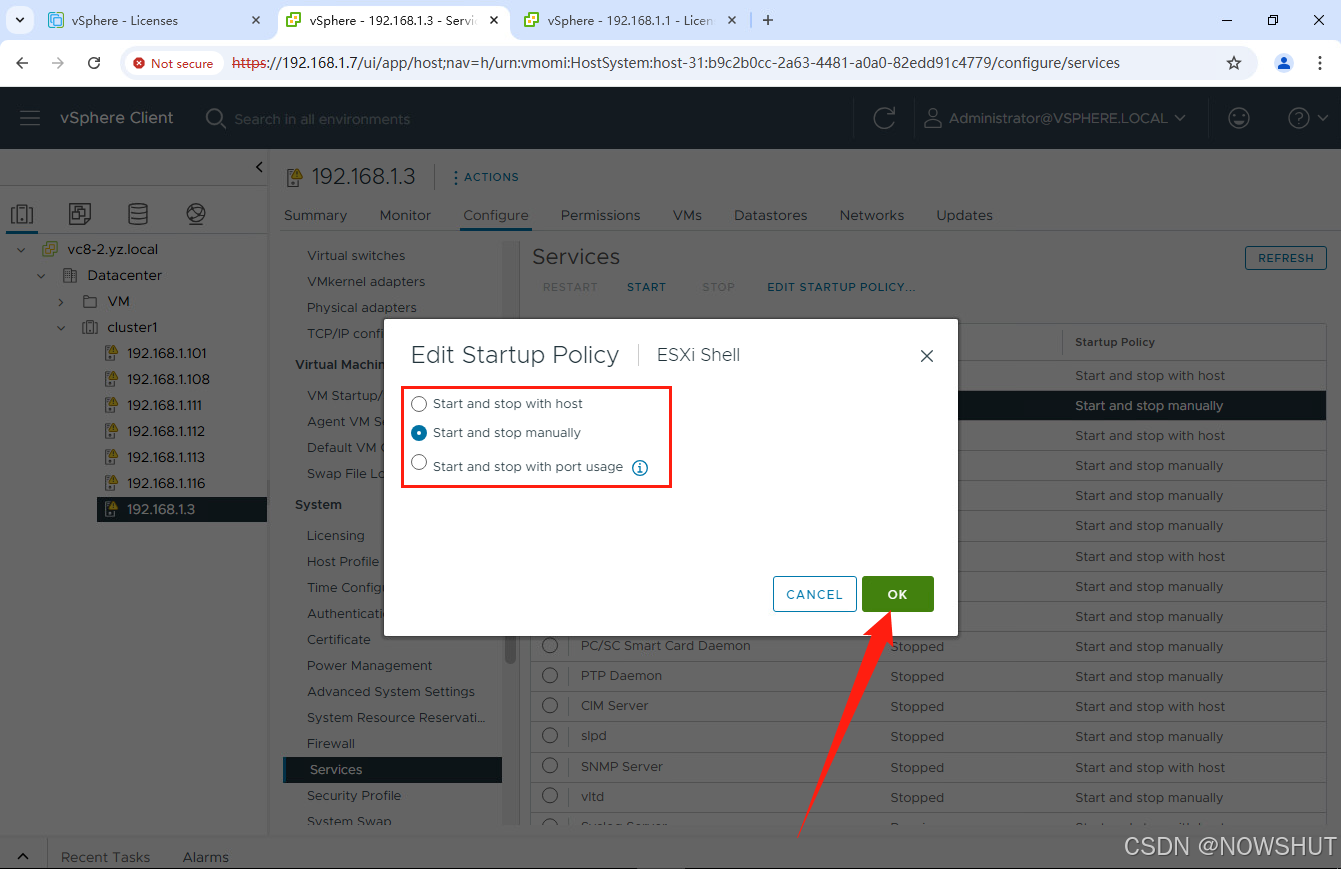Click the browser address bar URL

[676, 63]
